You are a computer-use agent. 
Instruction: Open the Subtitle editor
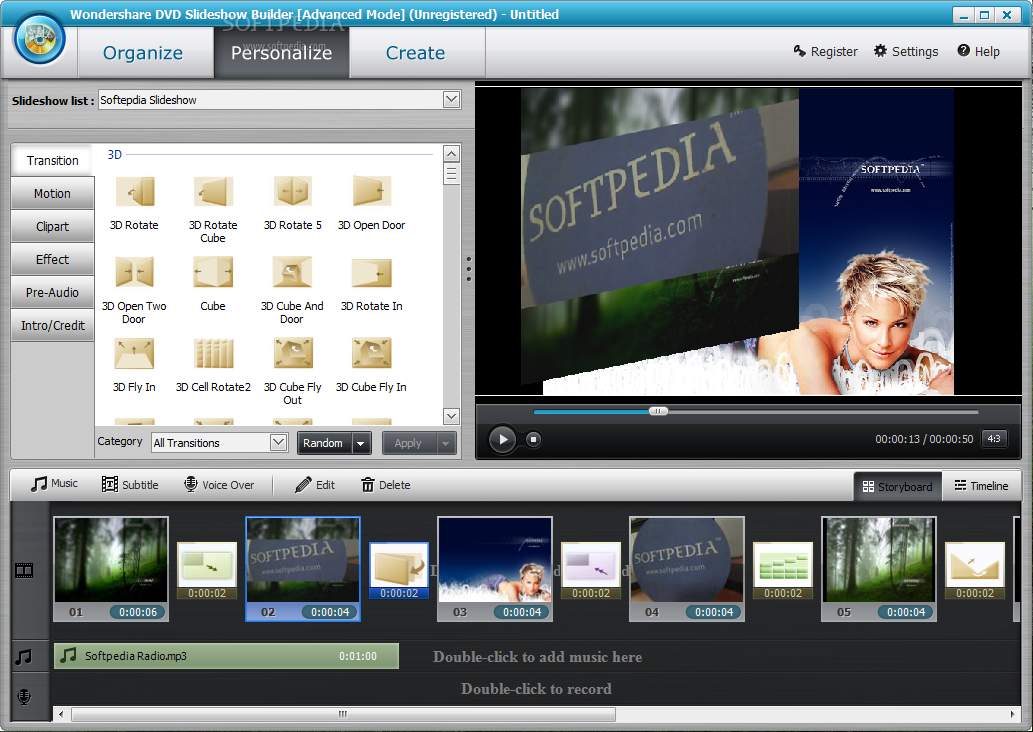(x=130, y=485)
